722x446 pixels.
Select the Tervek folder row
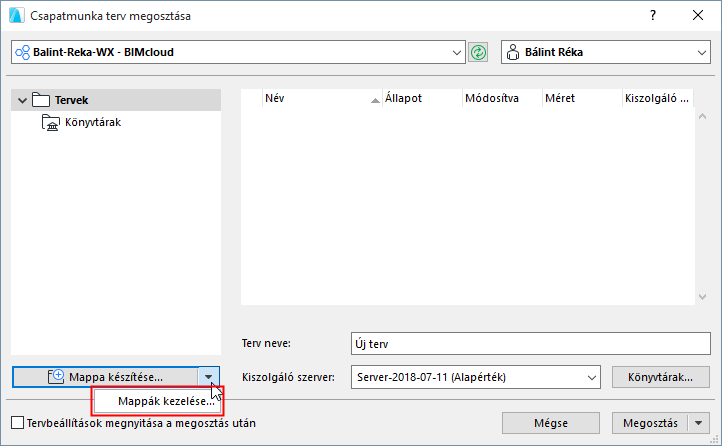point(116,100)
